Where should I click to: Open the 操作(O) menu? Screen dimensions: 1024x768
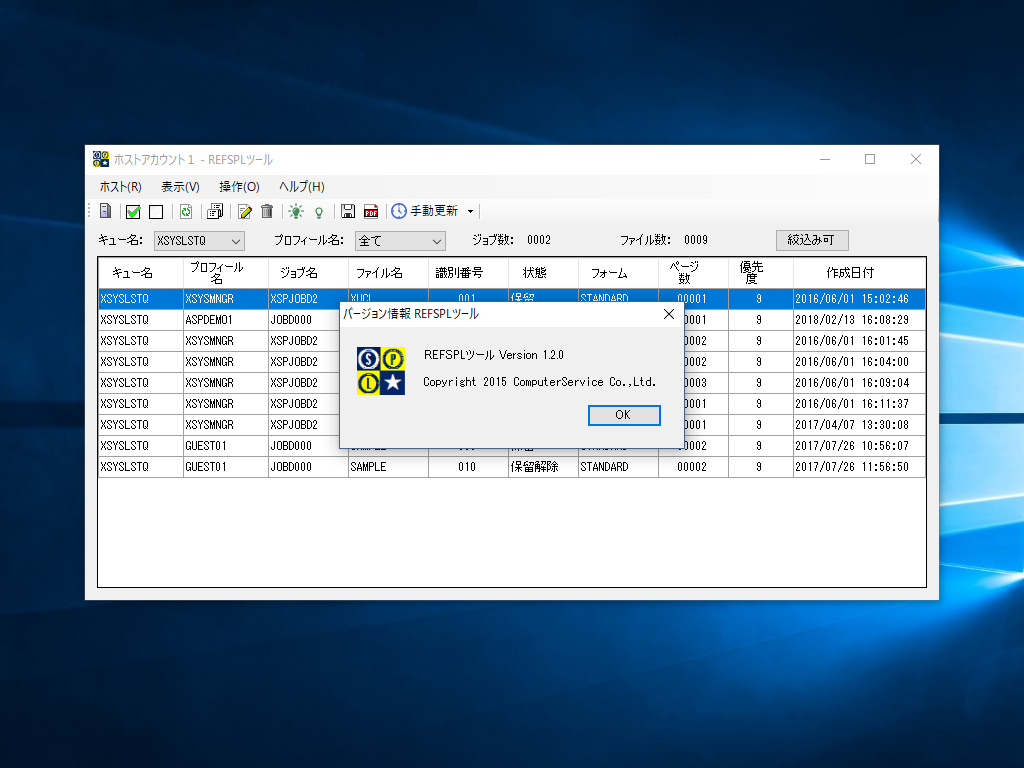[239, 187]
